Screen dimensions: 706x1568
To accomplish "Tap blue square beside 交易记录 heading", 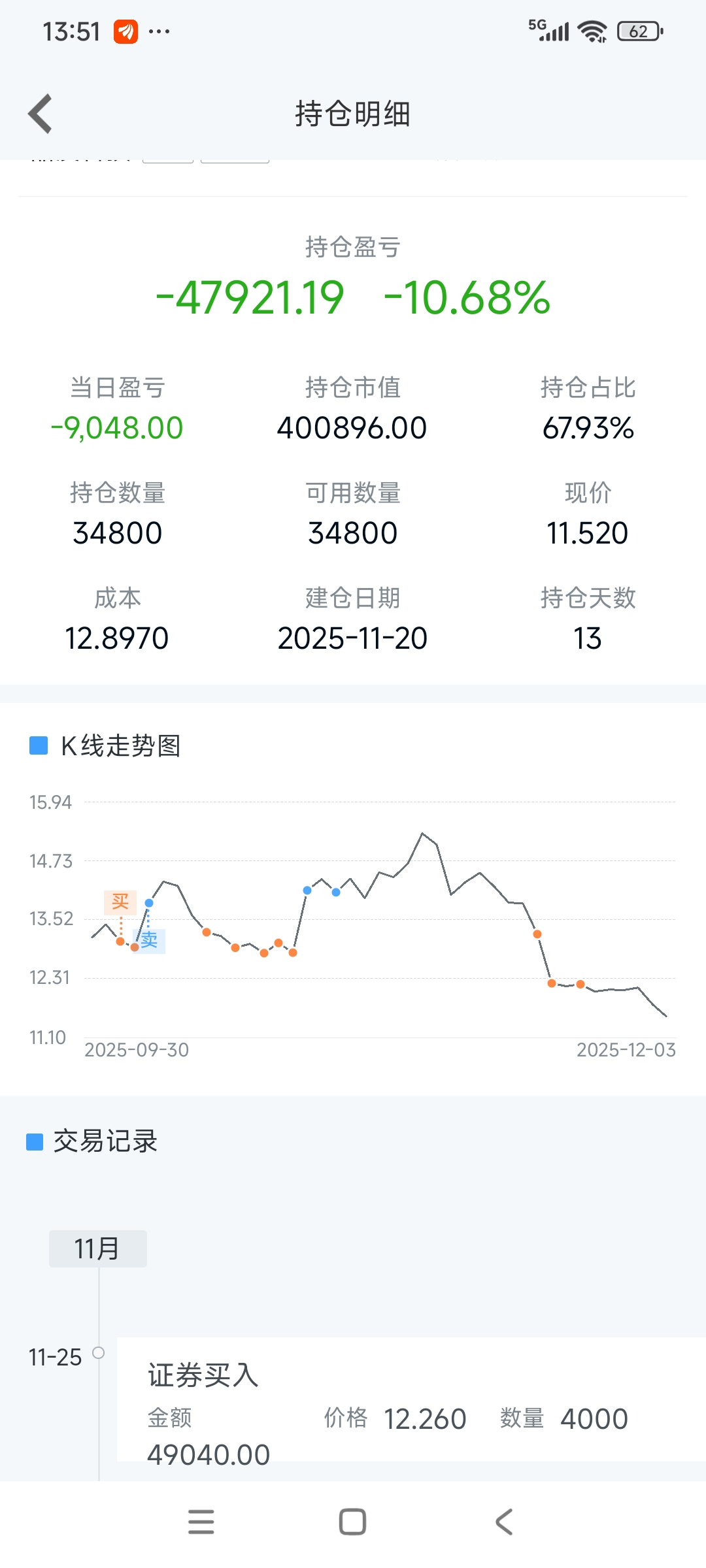I will (x=35, y=1142).
